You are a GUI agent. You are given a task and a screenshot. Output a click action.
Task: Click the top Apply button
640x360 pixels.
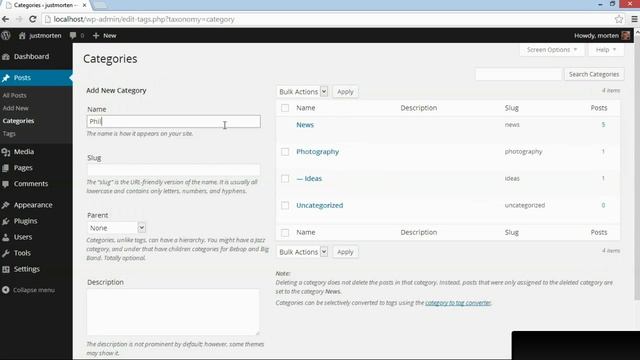(345, 92)
